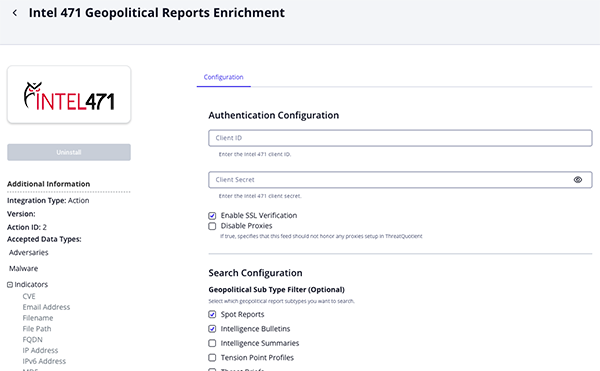Click the Intel 471 logo thumbnail
The image size is (600, 371).
69,94
